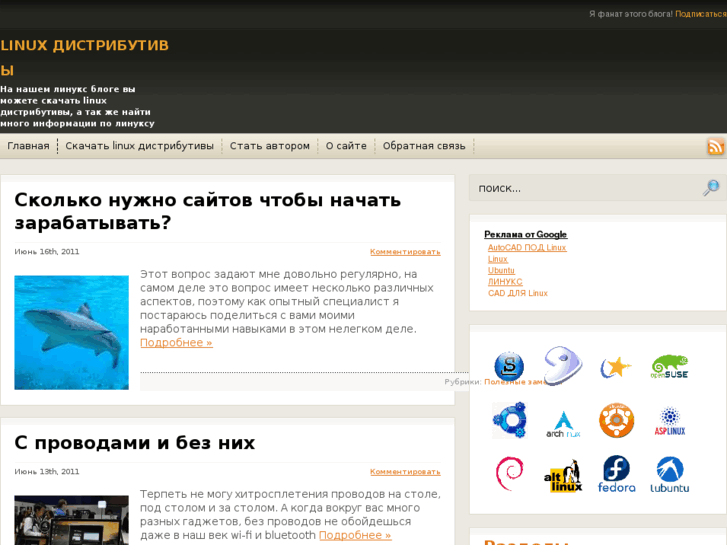Click the Ubuntu ad link
Screen dimensions: 727x545
(x=501, y=270)
